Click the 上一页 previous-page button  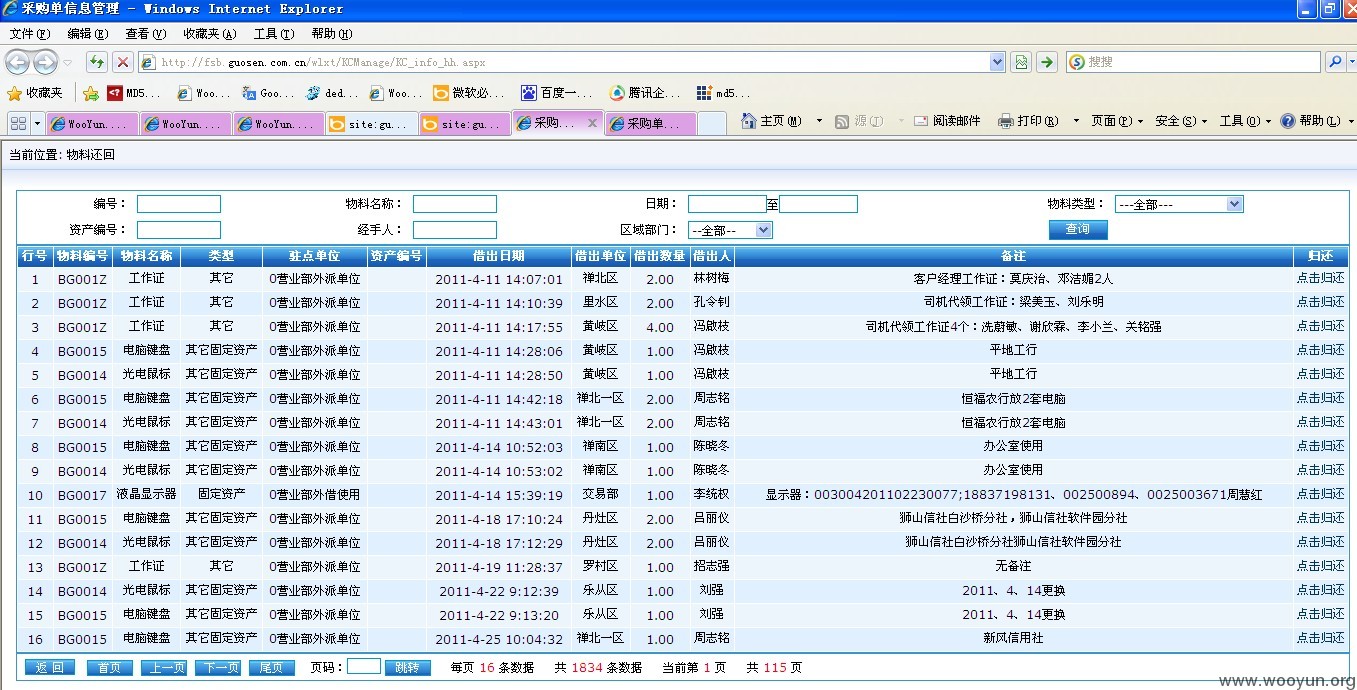pyautogui.click(x=163, y=668)
